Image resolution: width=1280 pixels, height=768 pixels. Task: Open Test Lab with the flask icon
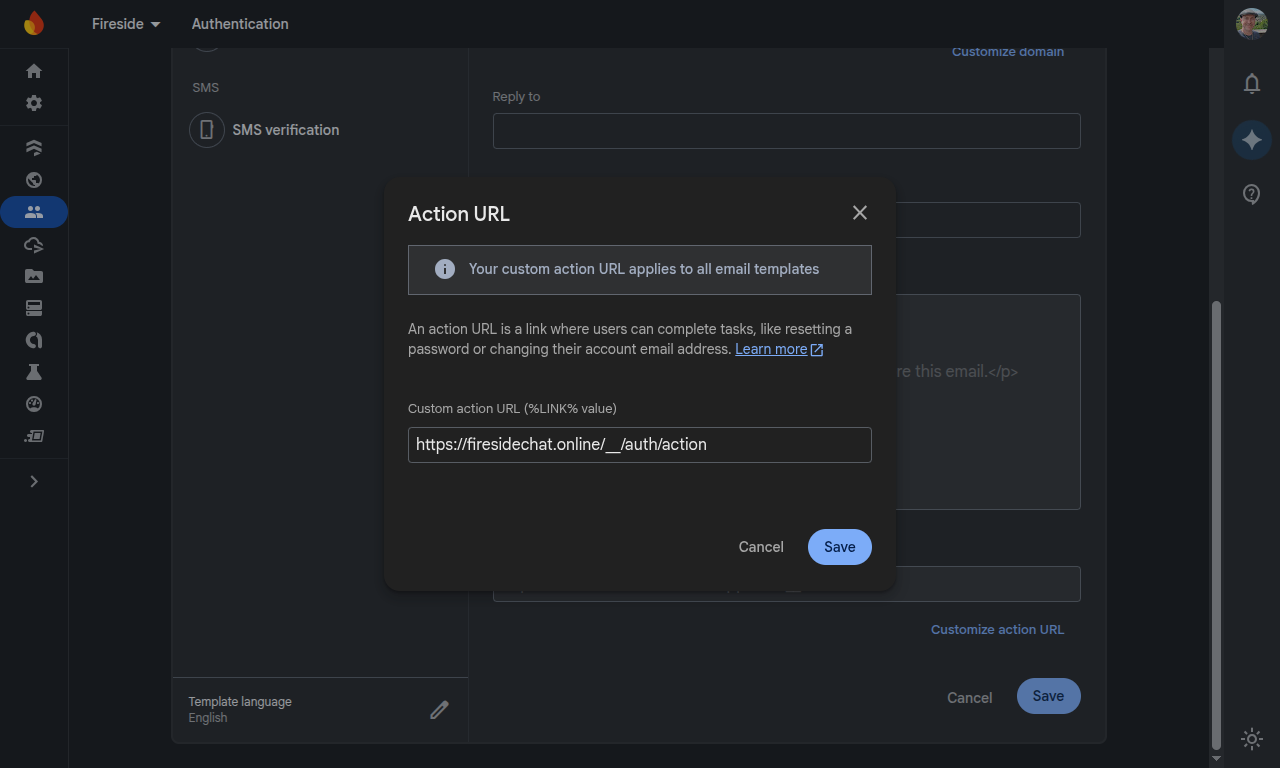[x=33, y=372]
